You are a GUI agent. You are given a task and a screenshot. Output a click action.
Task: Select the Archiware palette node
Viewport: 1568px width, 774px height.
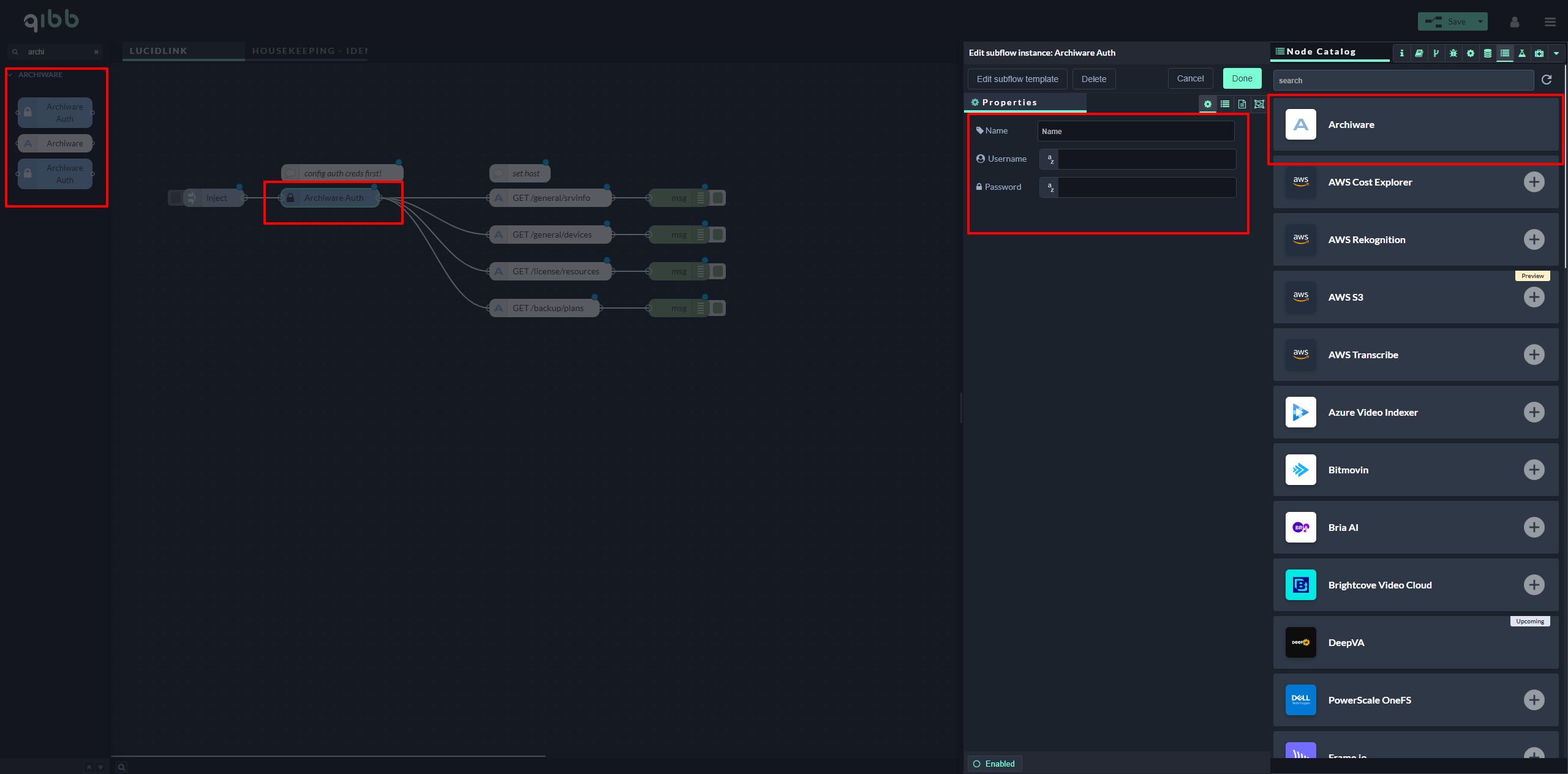[x=55, y=143]
